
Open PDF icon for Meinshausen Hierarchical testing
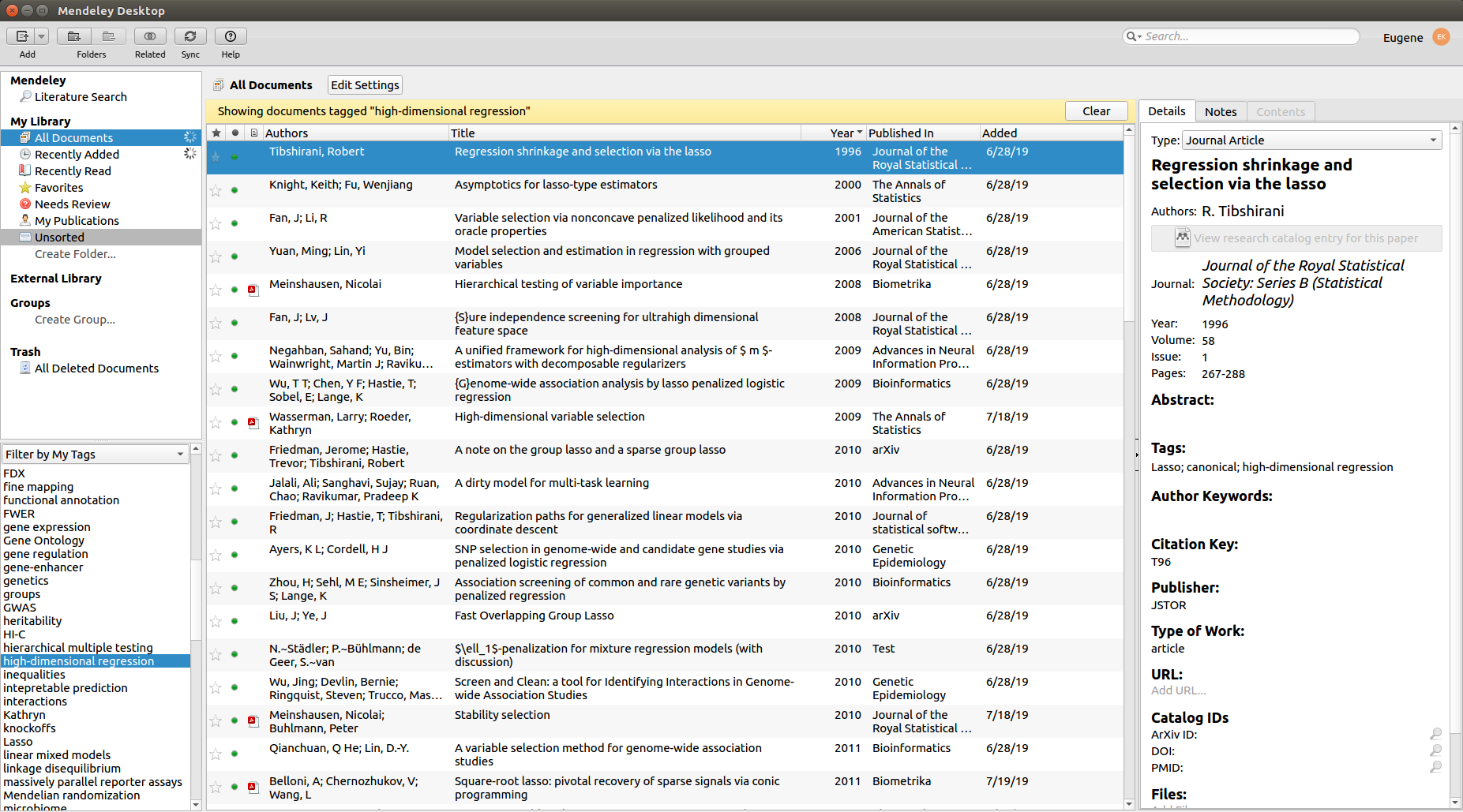[253, 290]
